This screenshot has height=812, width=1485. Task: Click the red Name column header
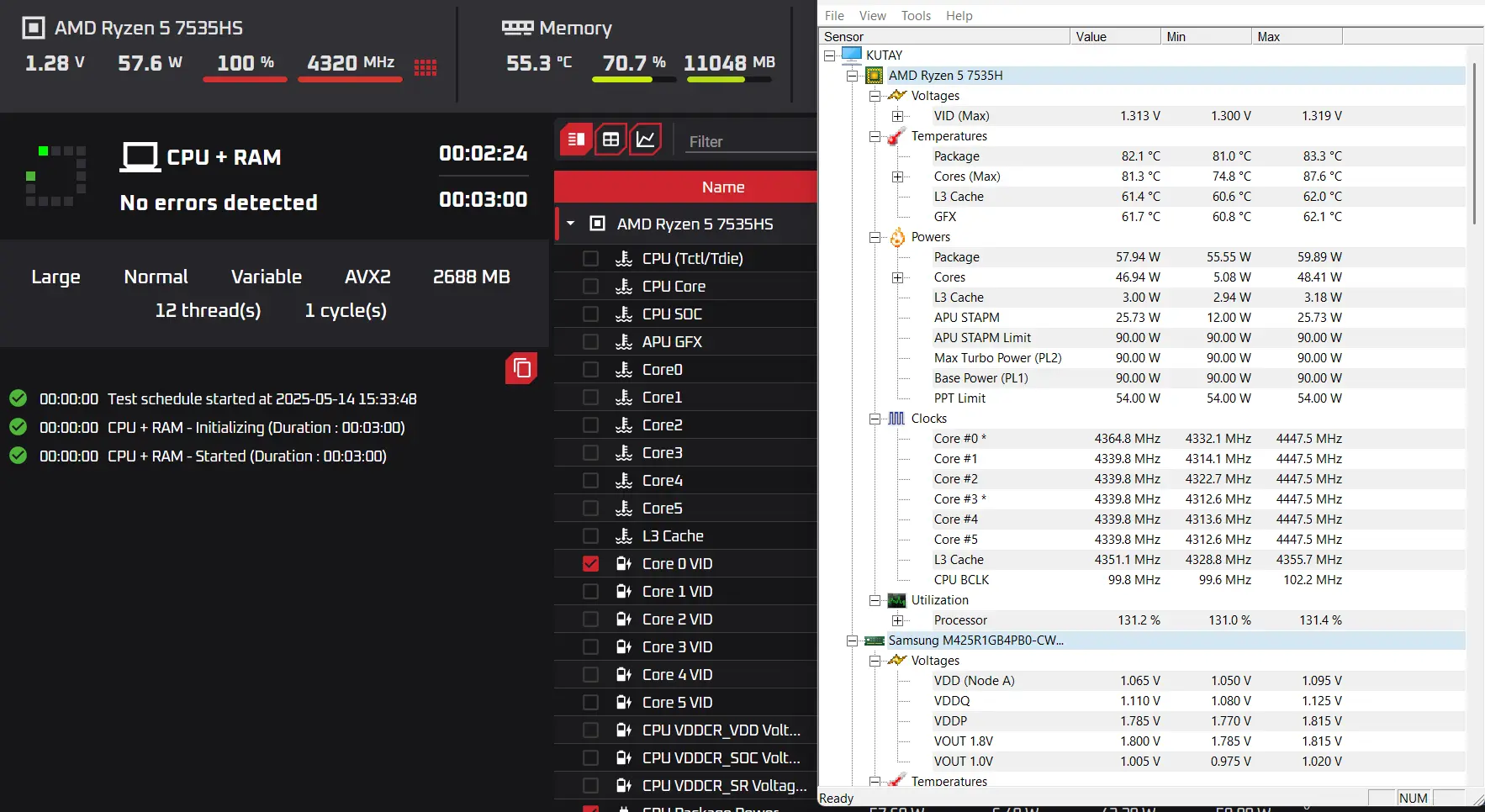pos(685,187)
